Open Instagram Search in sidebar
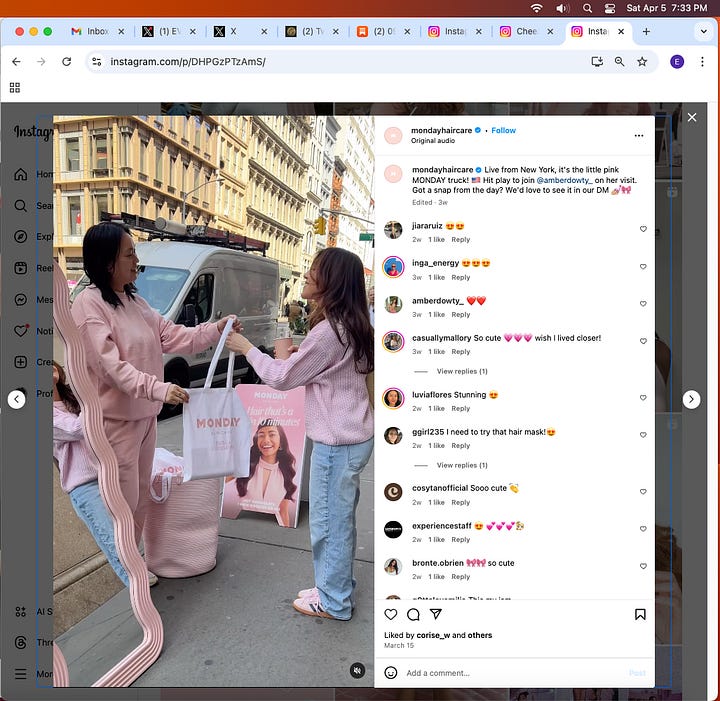The height and width of the screenshot is (701, 720). [20, 206]
